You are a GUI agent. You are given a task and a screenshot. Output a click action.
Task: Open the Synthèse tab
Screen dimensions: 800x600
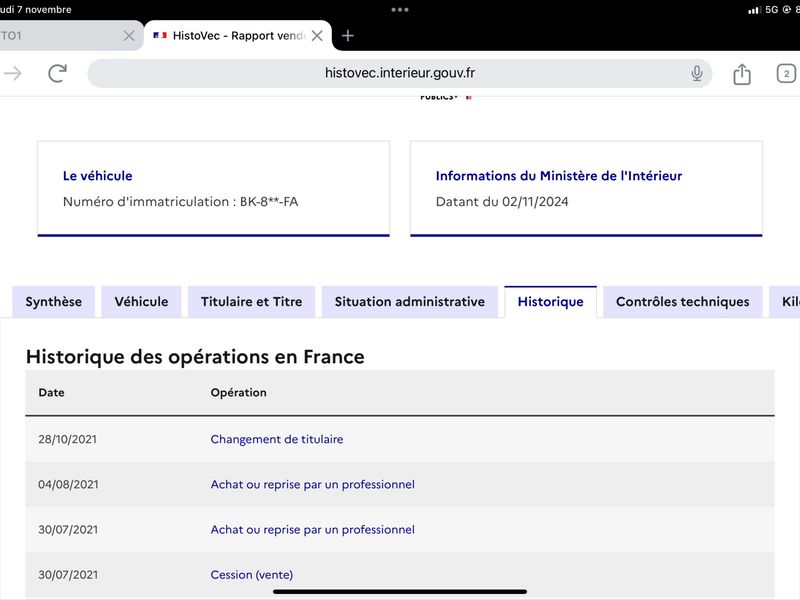(x=54, y=302)
